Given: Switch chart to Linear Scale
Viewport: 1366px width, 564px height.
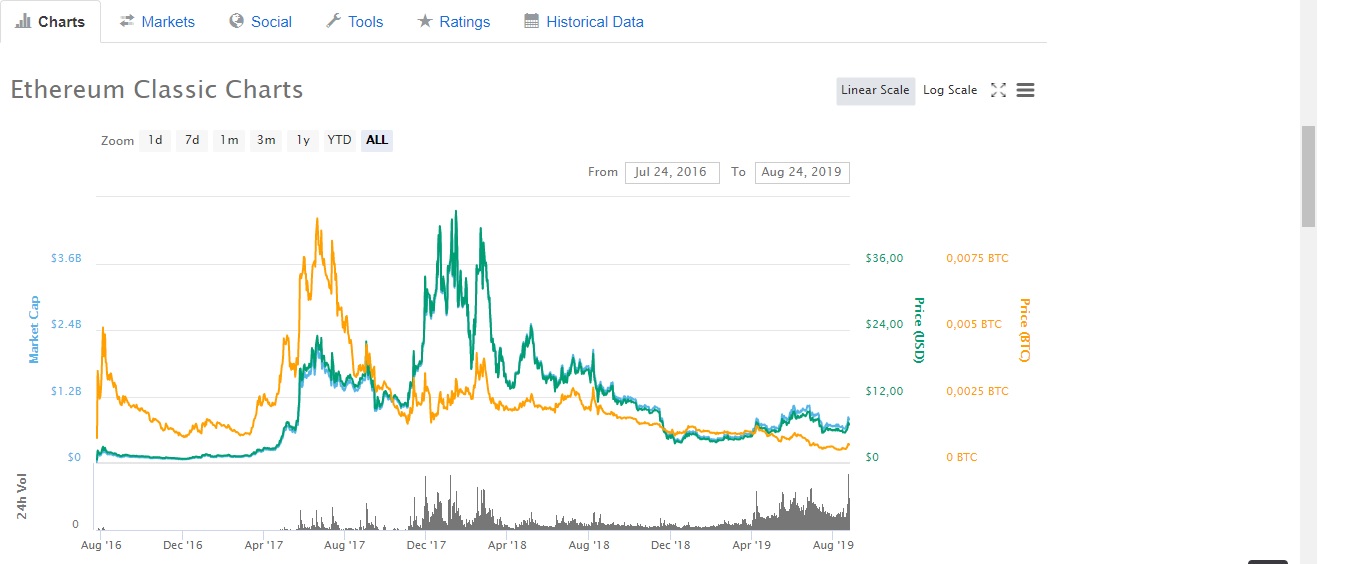Looking at the screenshot, I should point(875,90).
